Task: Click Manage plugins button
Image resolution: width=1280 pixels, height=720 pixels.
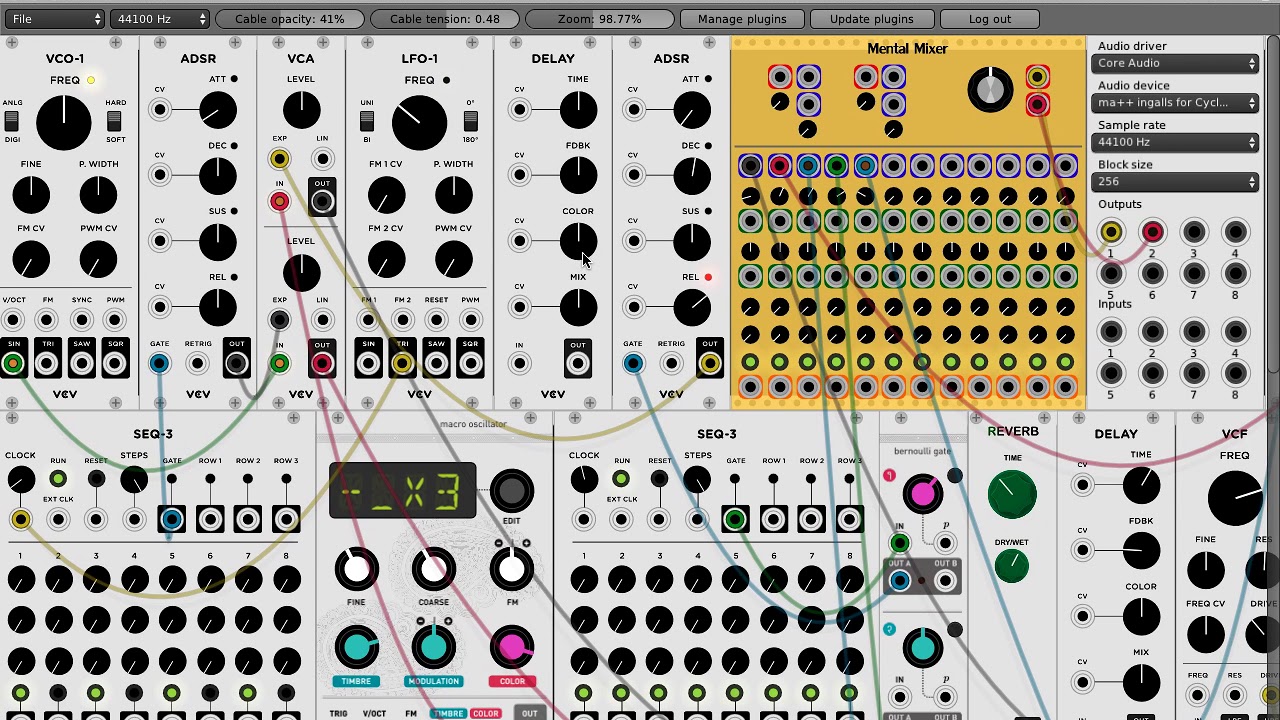Action: (x=742, y=19)
